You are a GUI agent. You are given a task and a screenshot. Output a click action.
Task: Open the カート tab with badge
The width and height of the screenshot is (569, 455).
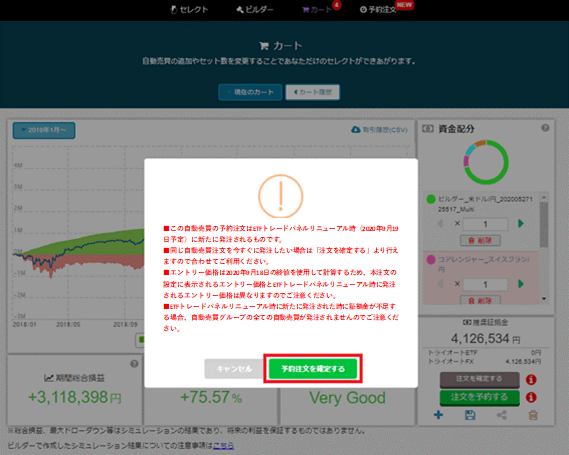pyautogui.click(x=318, y=9)
